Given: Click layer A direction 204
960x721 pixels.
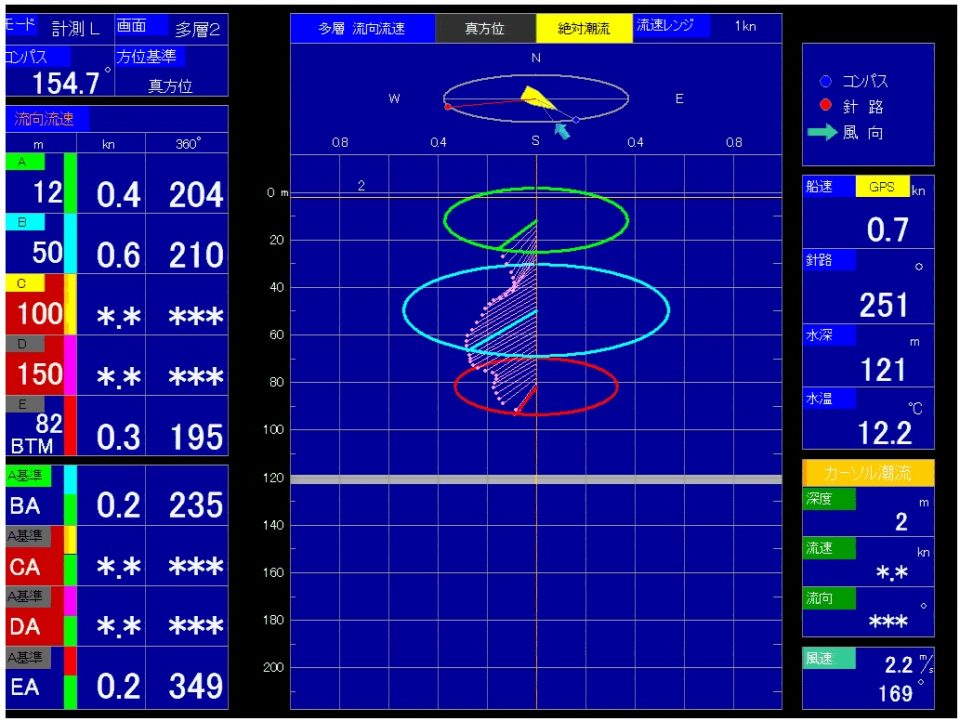Looking at the screenshot, I should (196, 195).
